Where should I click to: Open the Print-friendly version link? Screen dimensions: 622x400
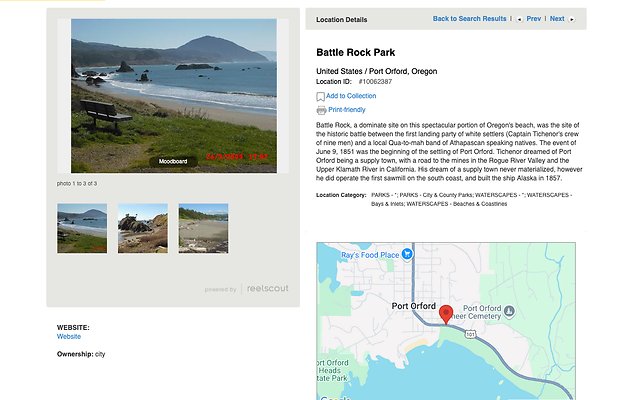coord(346,109)
